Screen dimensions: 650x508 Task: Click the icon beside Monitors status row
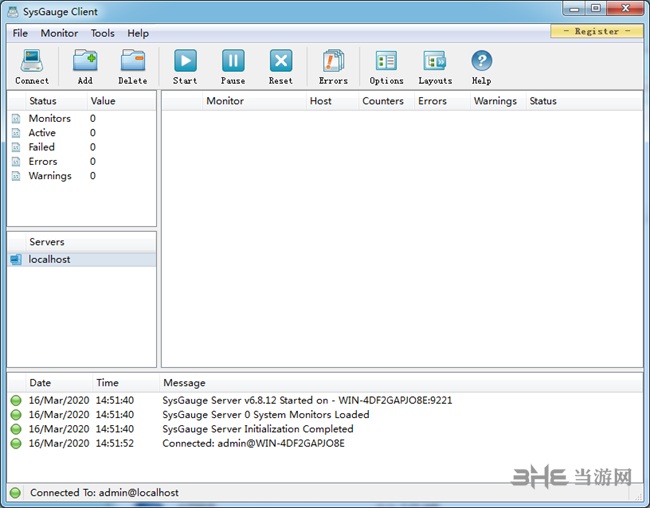pos(16,119)
